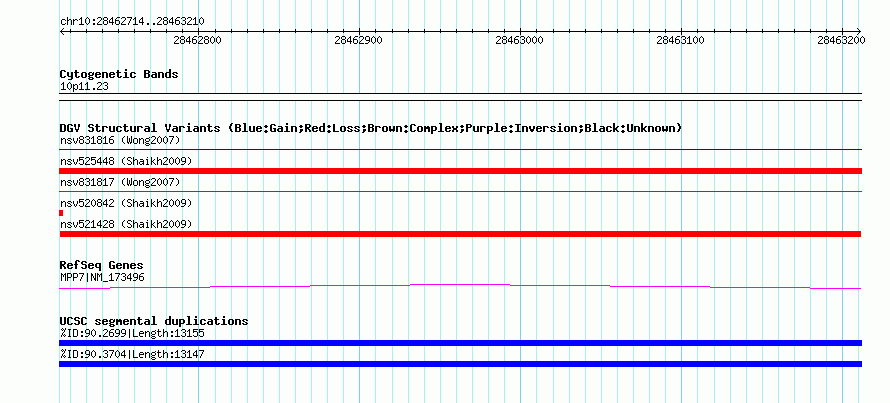Click the red loss bar of nsv525448
The height and width of the screenshot is (403, 890).
(460, 171)
